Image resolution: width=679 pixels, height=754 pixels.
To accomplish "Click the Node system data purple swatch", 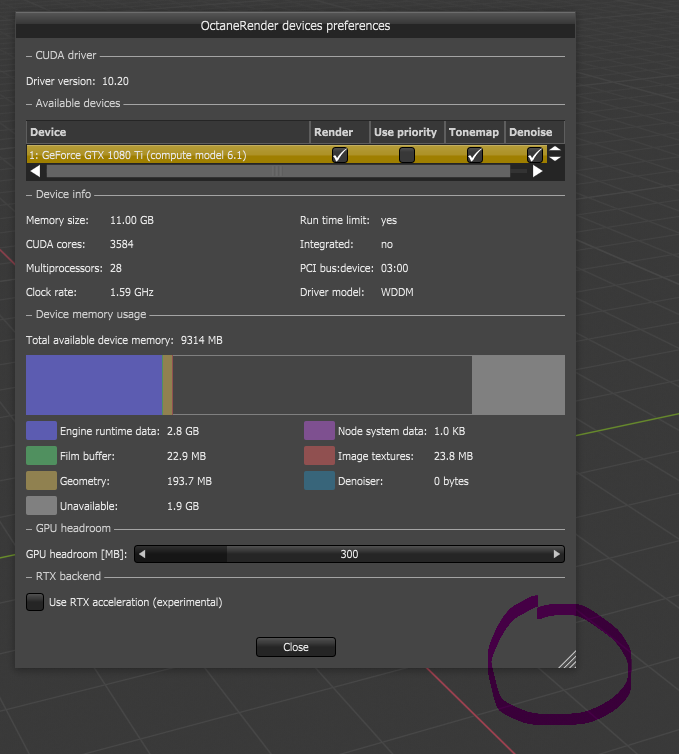I will point(319,430).
